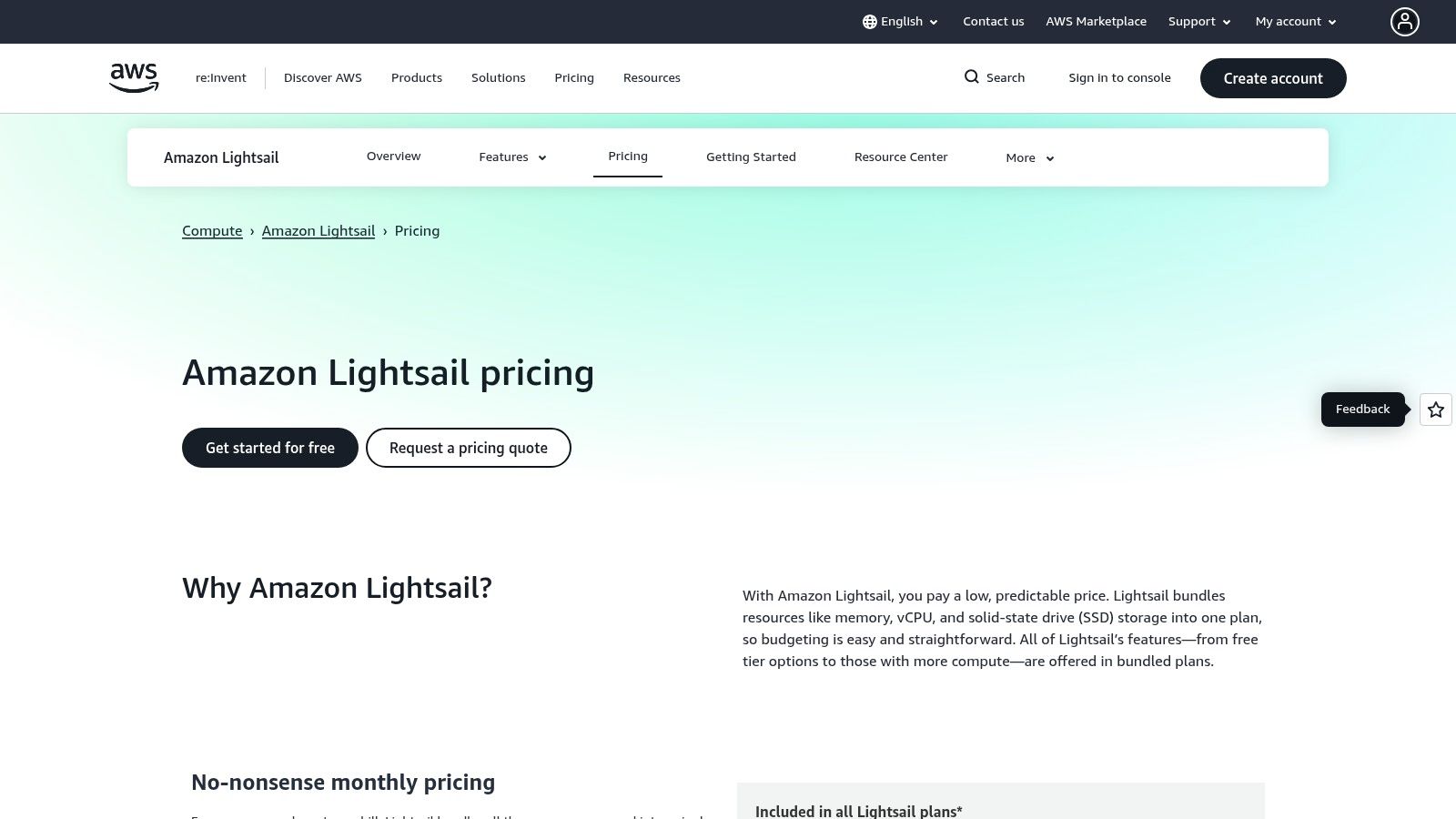The image size is (1456, 819).
Task: Select the person icon in the top bar
Action: click(x=1405, y=21)
